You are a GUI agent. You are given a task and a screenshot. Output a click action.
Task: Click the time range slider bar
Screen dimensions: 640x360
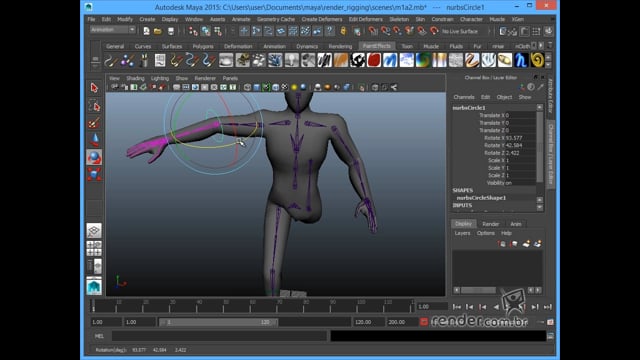click(218, 322)
